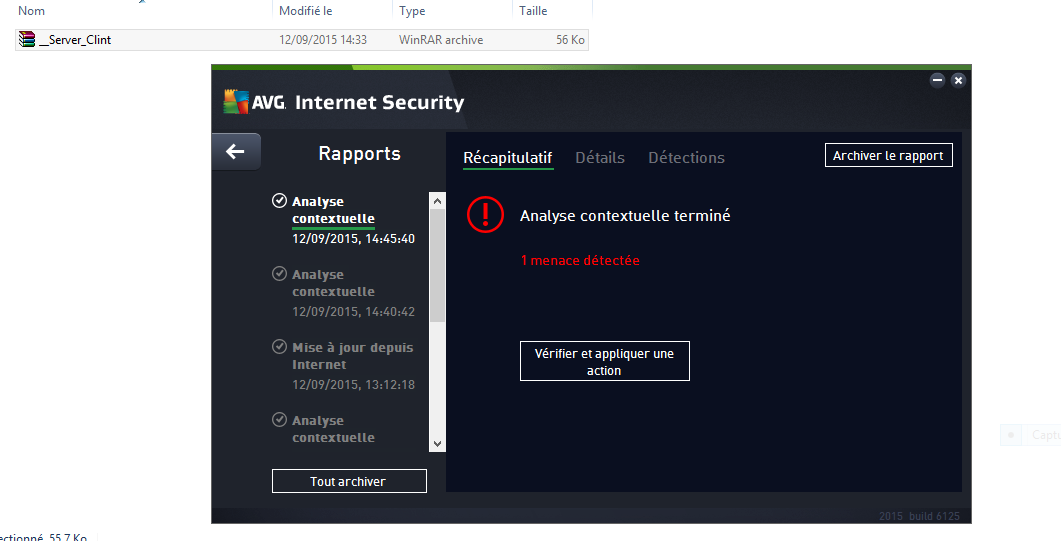Sort files by the Taille column header

tap(533, 11)
